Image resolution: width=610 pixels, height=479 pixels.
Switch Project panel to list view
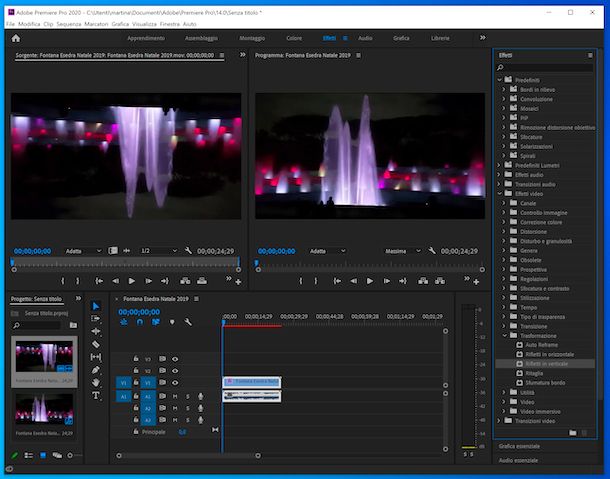28,455
